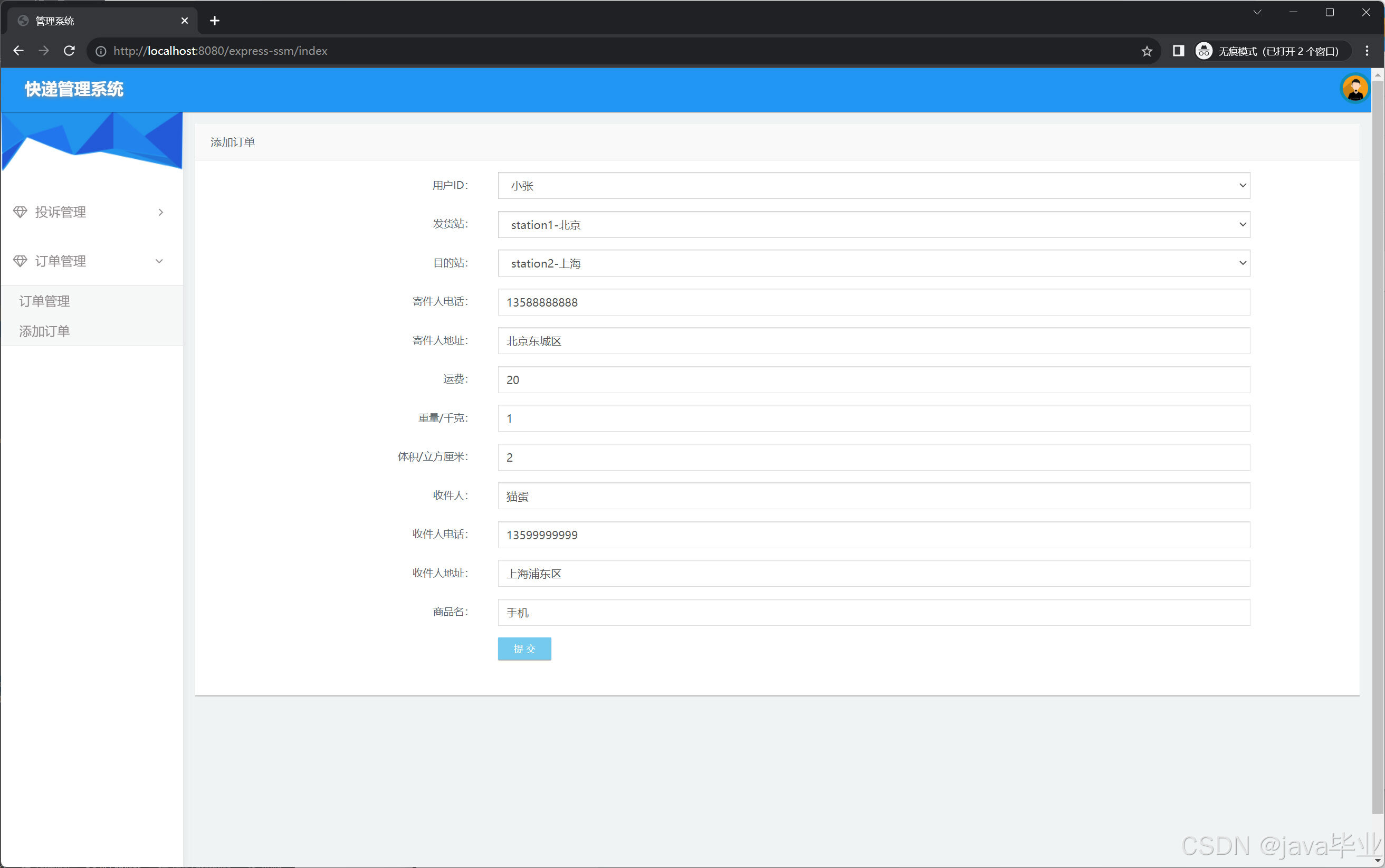Select the 管理系统 browser tab
This screenshot has height=868, width=1385.
[x=102, y=21]
